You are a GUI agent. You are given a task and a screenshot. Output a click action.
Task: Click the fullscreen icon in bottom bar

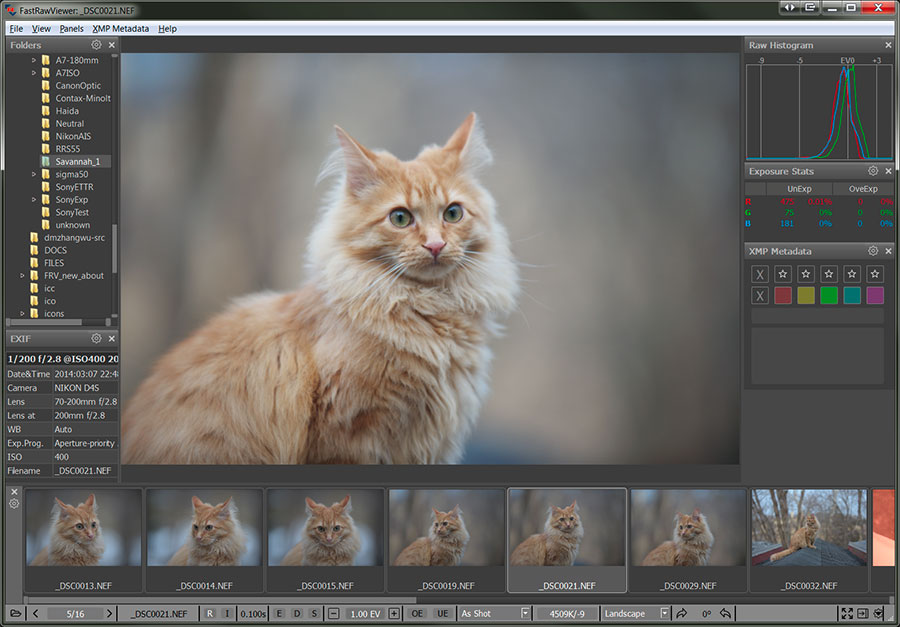click(846, 613)
